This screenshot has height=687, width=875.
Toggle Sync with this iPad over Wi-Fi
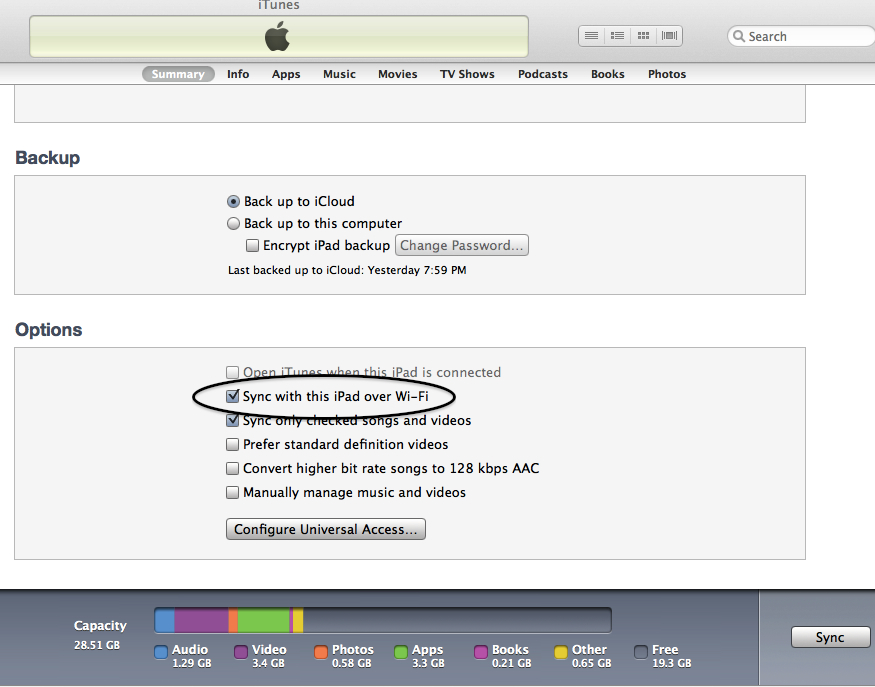coord(232,396)
